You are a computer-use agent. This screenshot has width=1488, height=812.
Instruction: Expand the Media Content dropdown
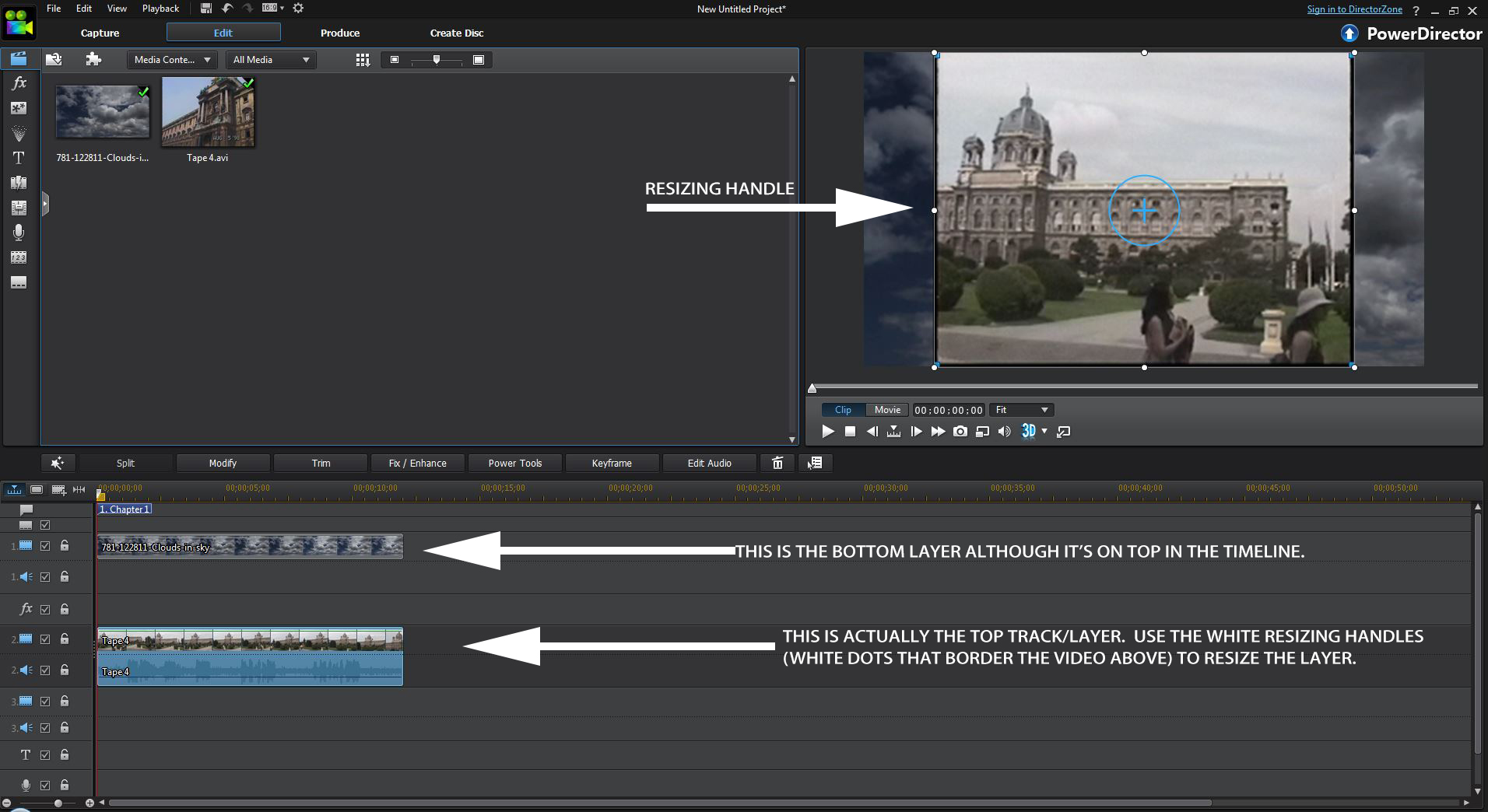tap(172, 60)
